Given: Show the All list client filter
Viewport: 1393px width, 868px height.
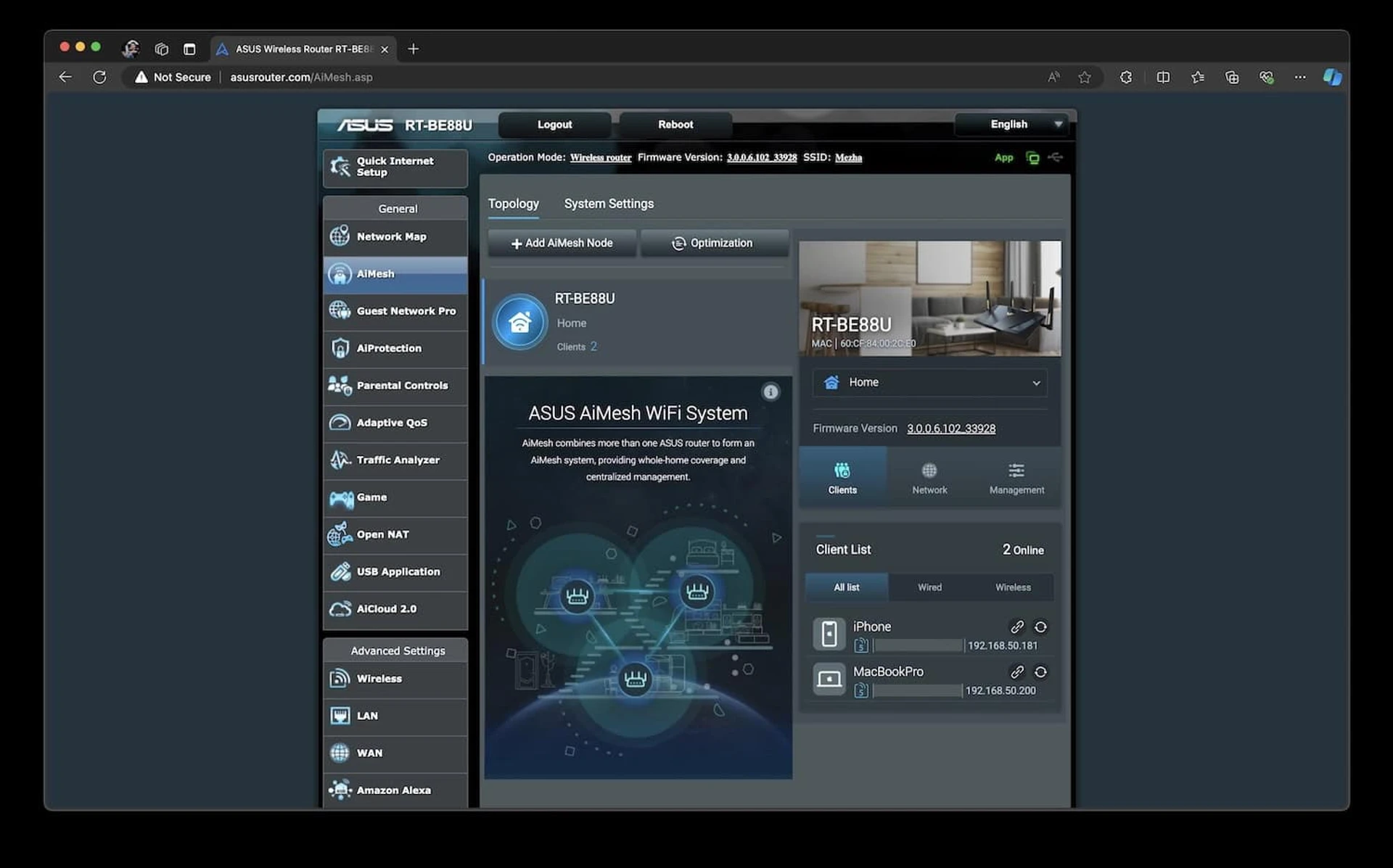Looking at the screenshot, I should coord(847,587).
